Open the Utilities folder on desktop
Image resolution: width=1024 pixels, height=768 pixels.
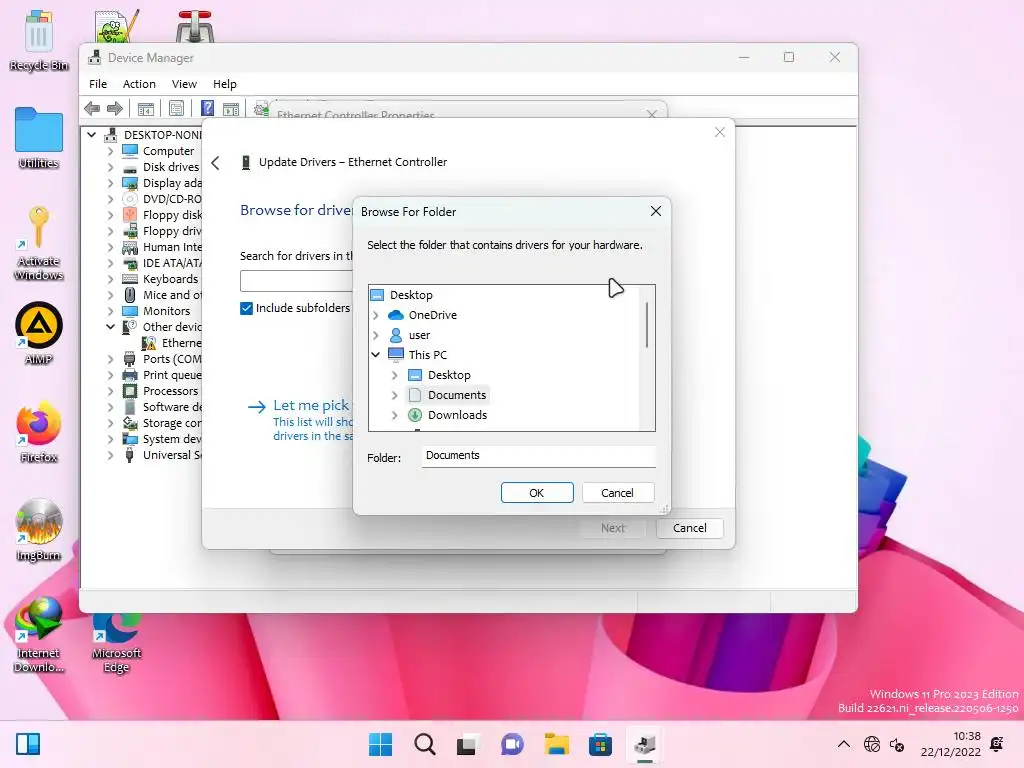pos(39,138)
